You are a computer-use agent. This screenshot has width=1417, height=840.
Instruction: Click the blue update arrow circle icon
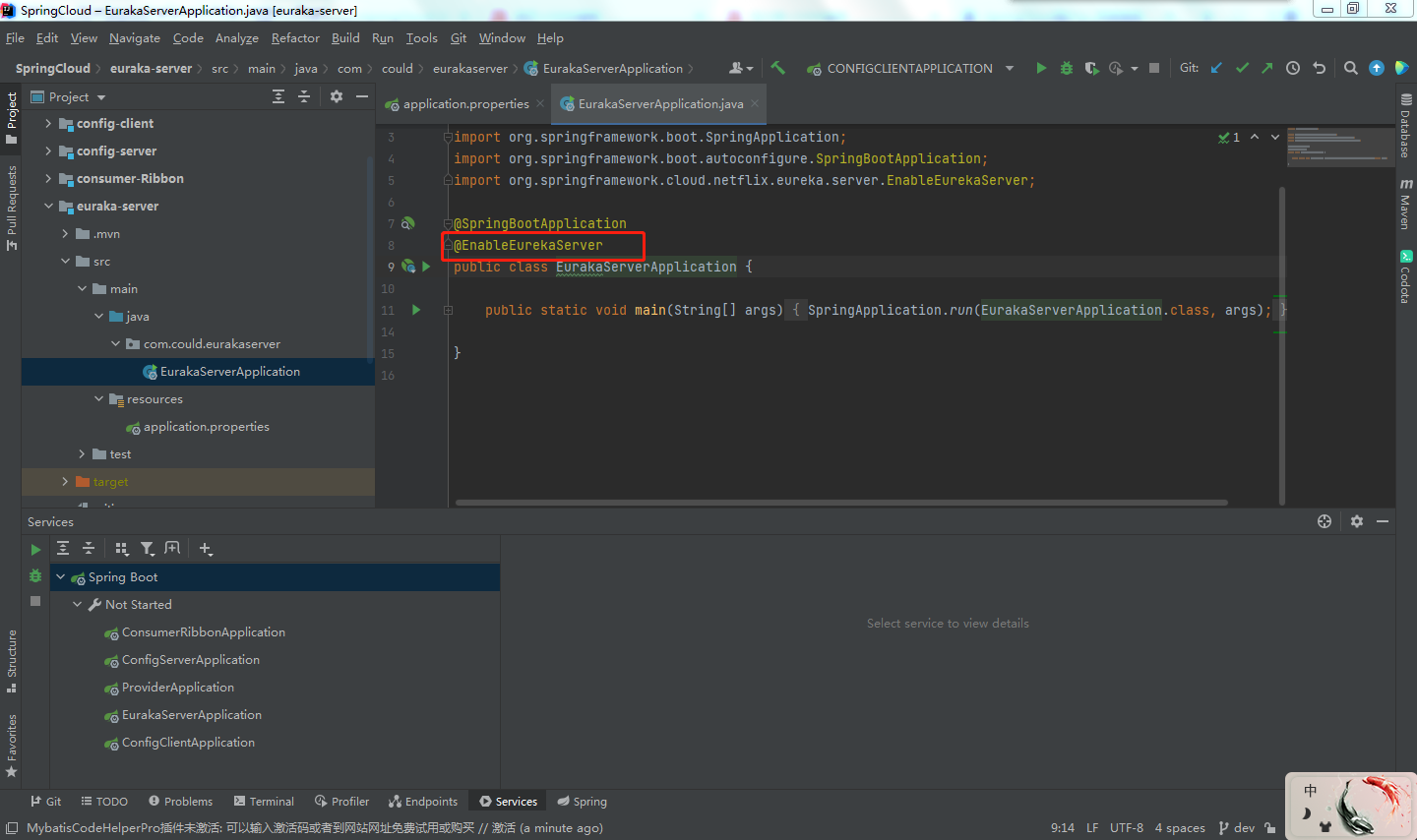[1377, 68]
